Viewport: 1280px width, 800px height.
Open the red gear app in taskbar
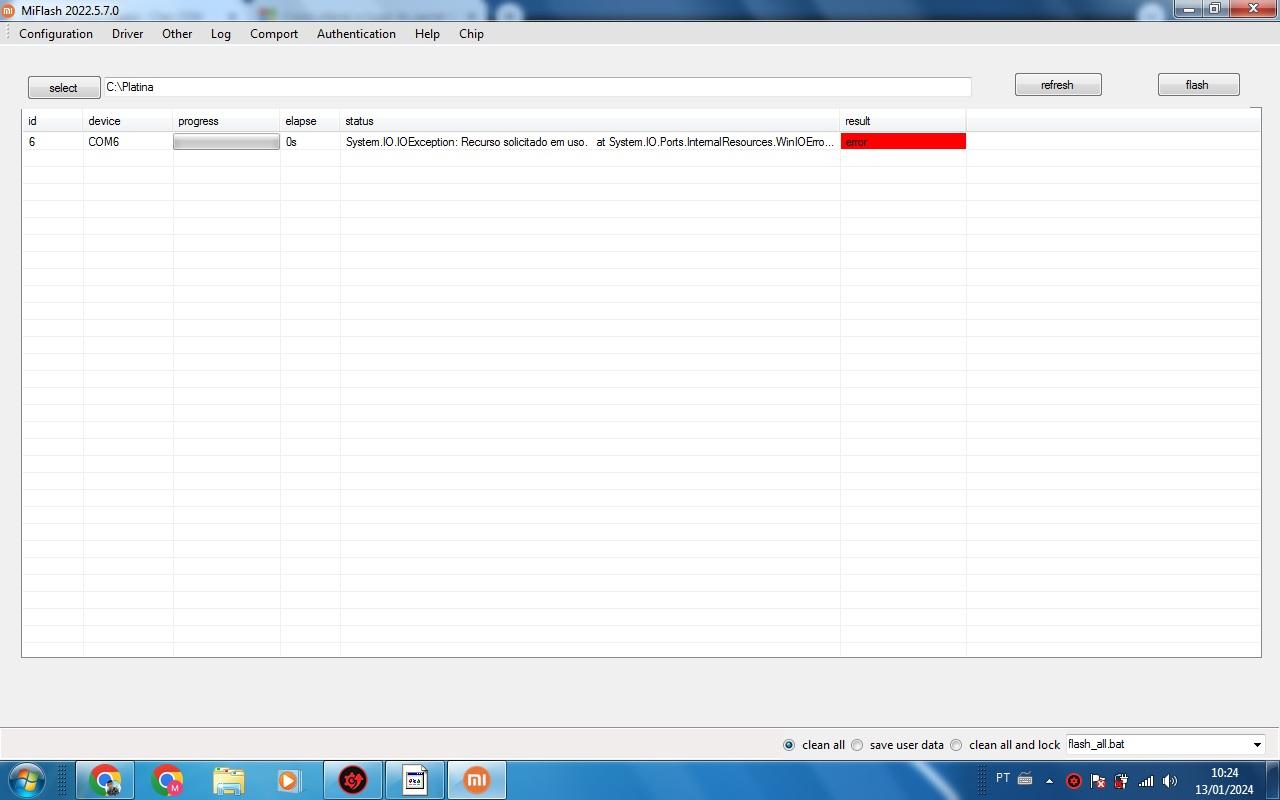(353, 780)
